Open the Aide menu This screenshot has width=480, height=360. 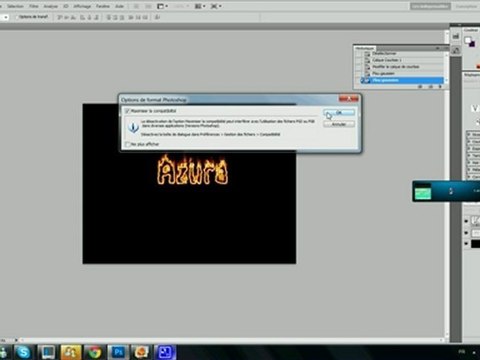pos(119,6)
